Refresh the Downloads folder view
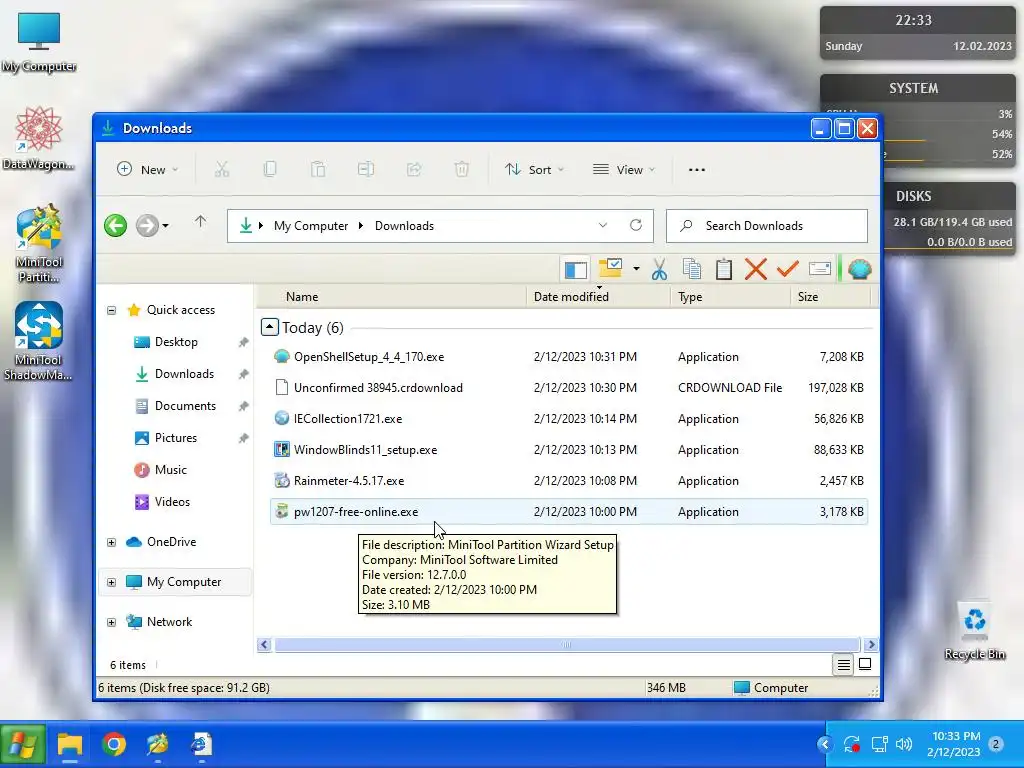1024x768 pixels. (635, 225)
